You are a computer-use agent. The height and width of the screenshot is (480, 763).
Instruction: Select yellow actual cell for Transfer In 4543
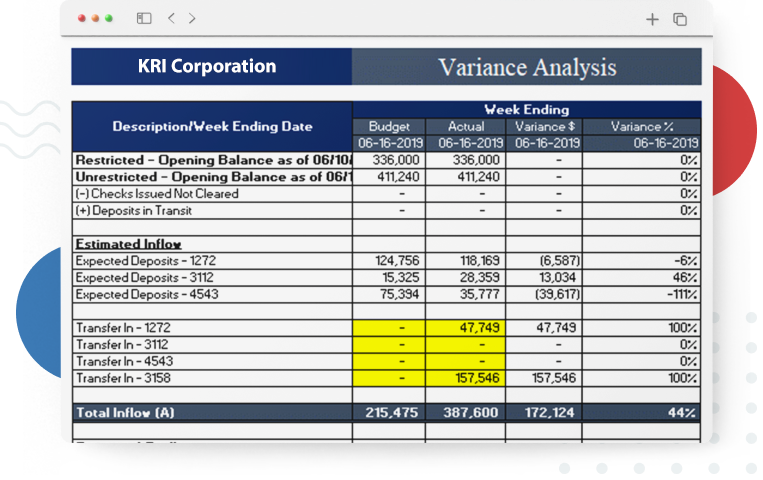(466, 361)
